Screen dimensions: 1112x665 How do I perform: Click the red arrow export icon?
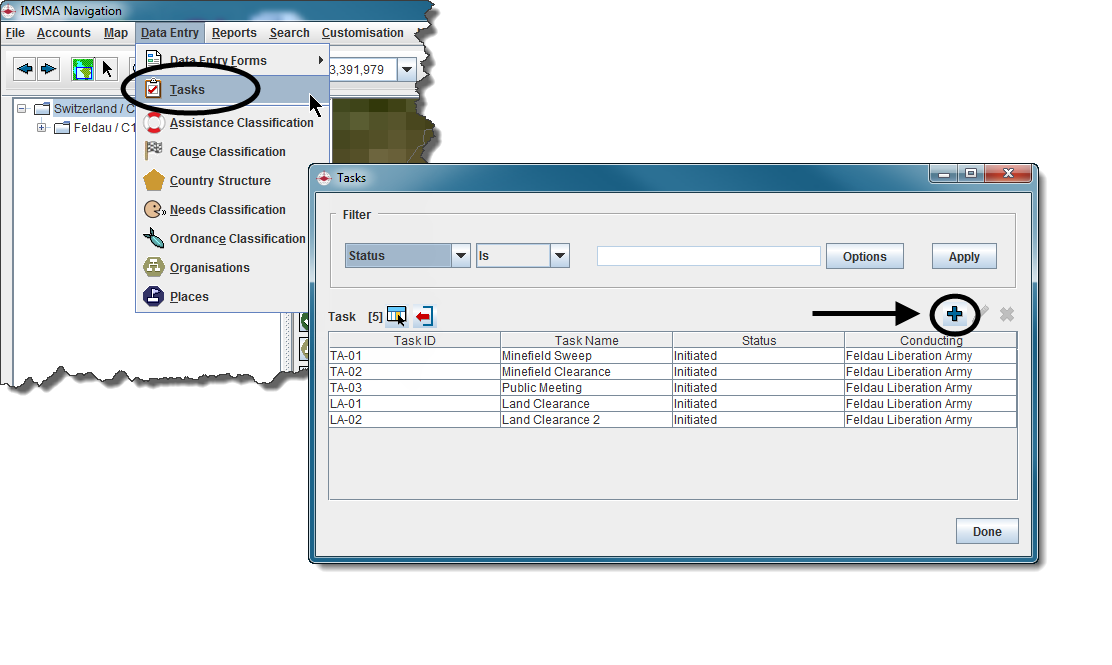tap(424, 316)
